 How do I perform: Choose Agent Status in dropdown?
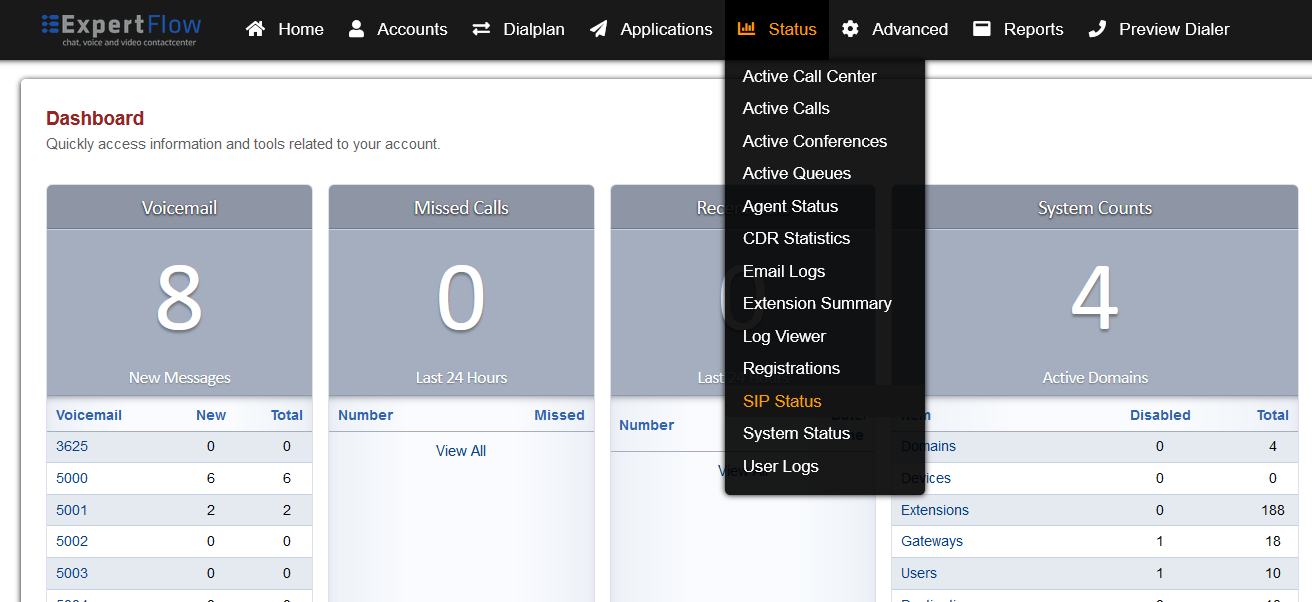[x=790, y=206]
